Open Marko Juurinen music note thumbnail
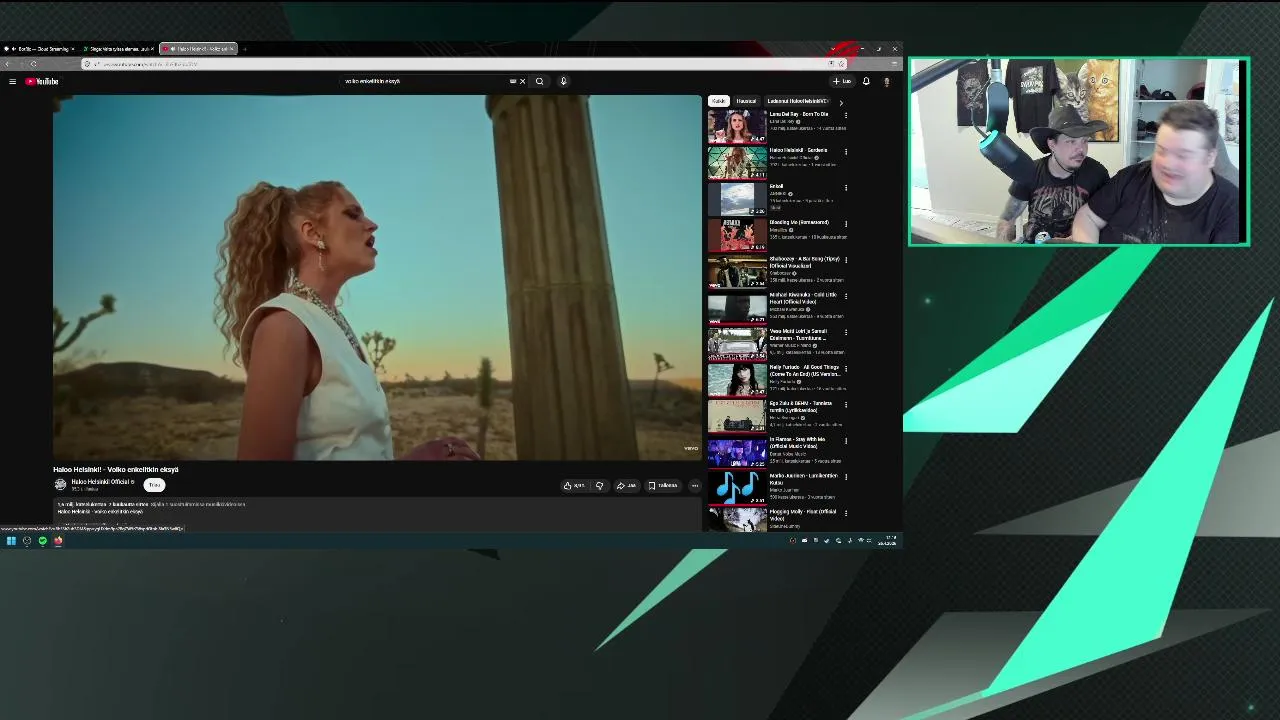This screenshot has width=1280, height=720. 737,488
